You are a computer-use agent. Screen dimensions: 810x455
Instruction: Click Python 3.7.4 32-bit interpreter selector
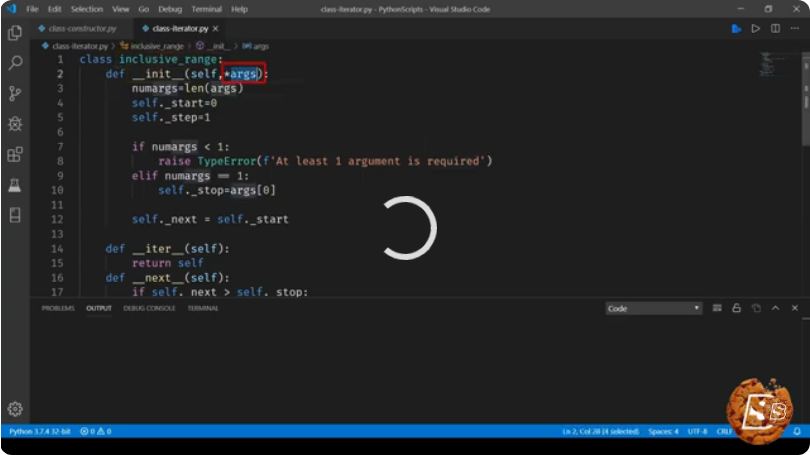(40, 431)
